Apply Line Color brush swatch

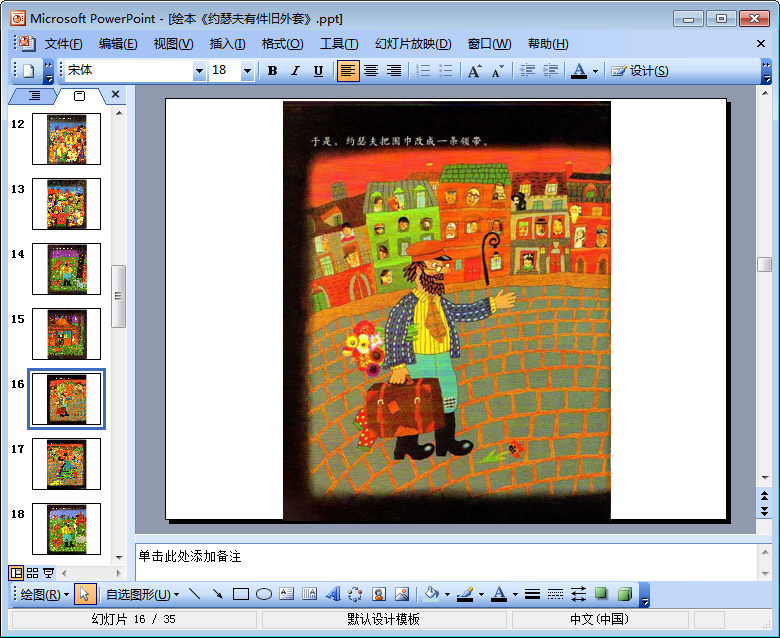pos(465,594)
